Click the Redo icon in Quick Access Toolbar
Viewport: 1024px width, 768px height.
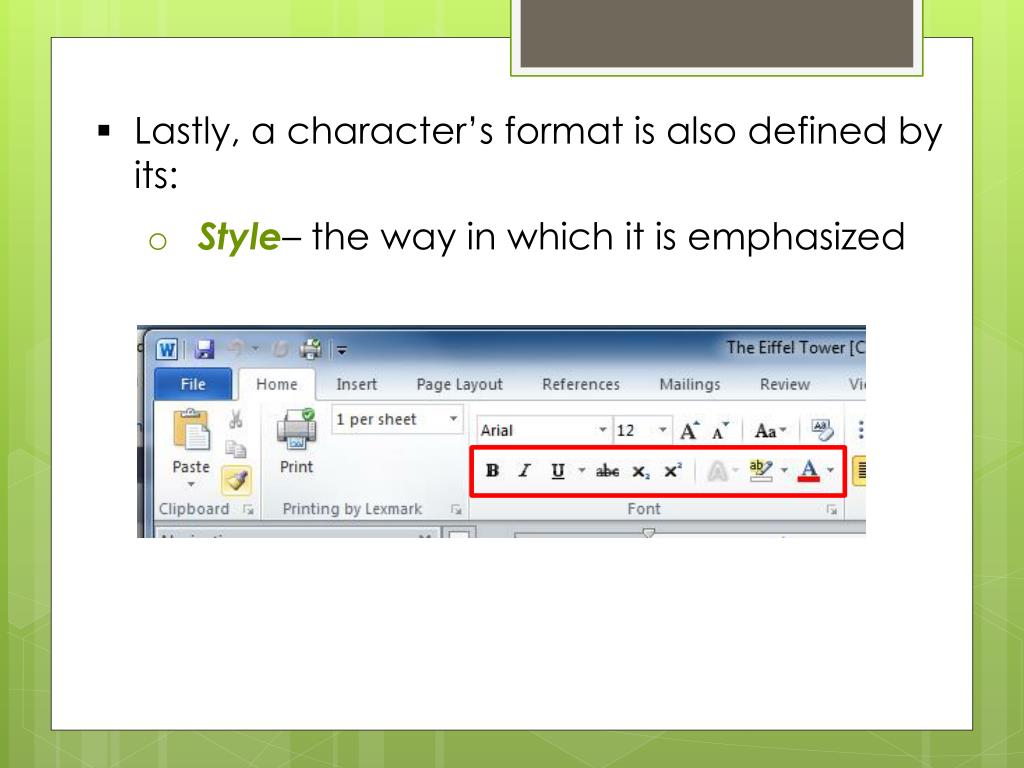[x=280, y=349]
